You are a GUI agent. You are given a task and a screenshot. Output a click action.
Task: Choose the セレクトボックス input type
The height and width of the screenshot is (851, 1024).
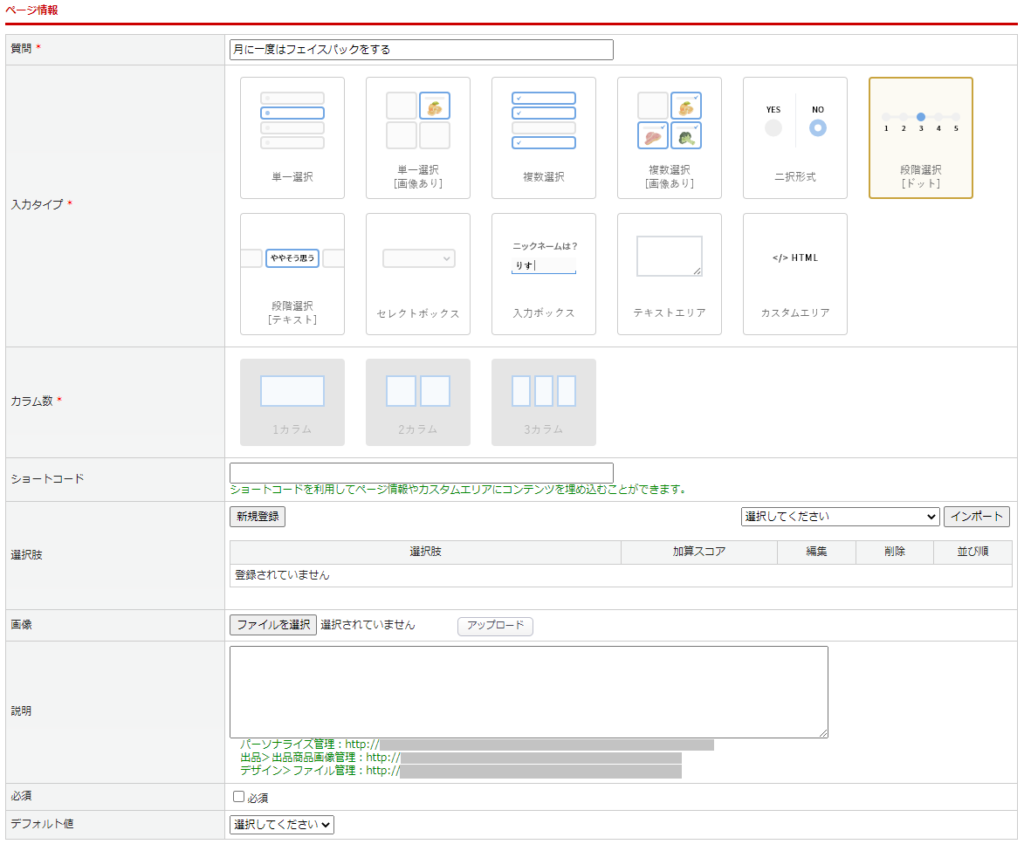tap(418, 274)
